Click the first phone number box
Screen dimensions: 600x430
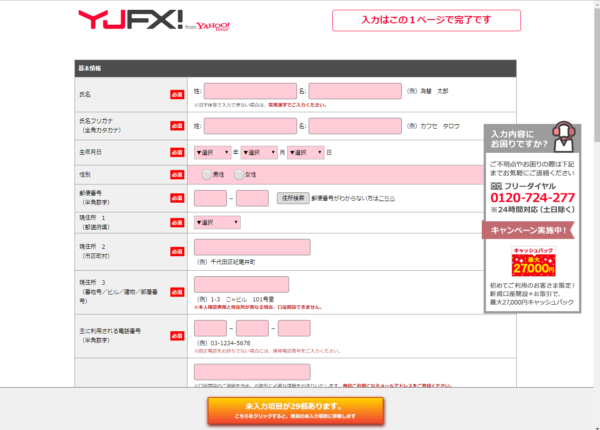coord(210,328)
